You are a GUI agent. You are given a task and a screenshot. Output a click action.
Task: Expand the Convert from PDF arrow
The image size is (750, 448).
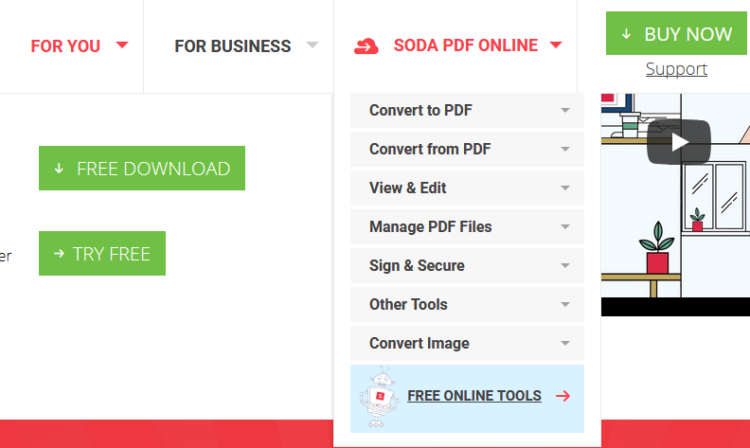[565, 149]
